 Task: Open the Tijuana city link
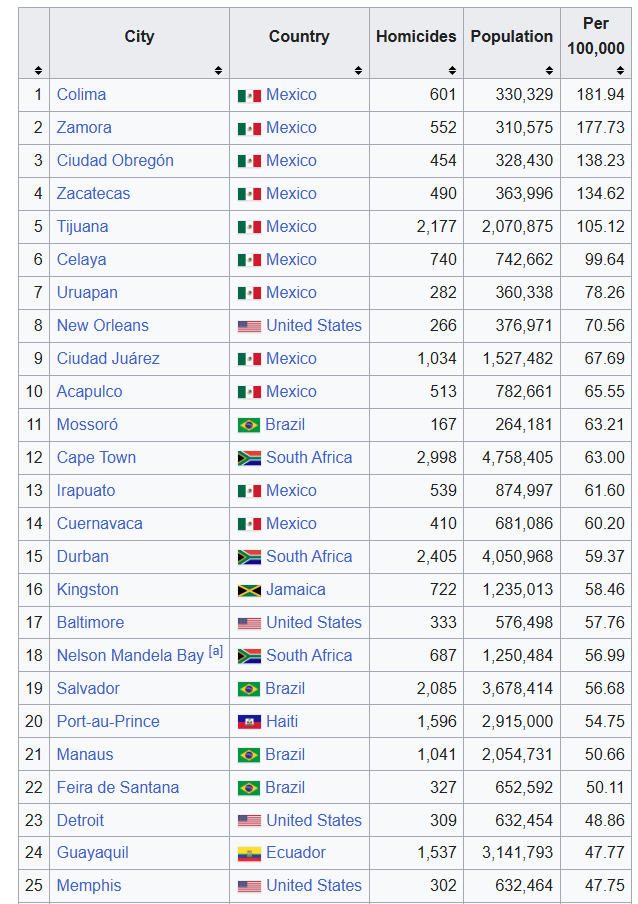(82, 227)
